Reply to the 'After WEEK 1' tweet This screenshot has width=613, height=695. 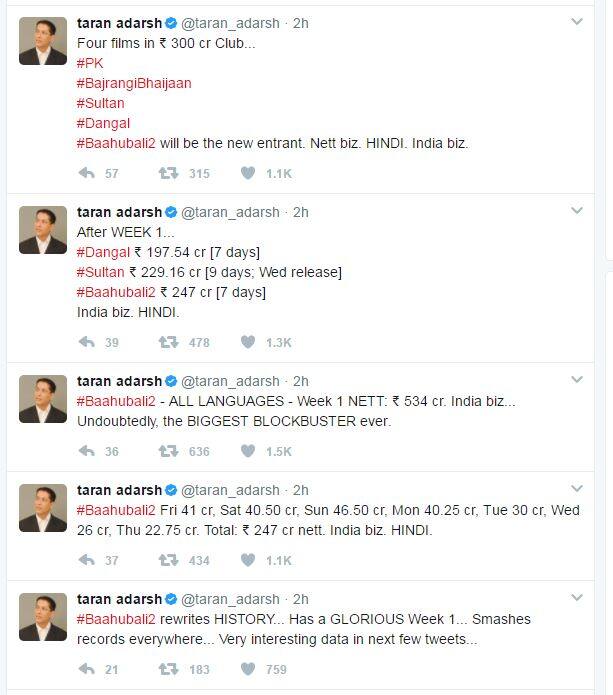[x=87, y=342]
